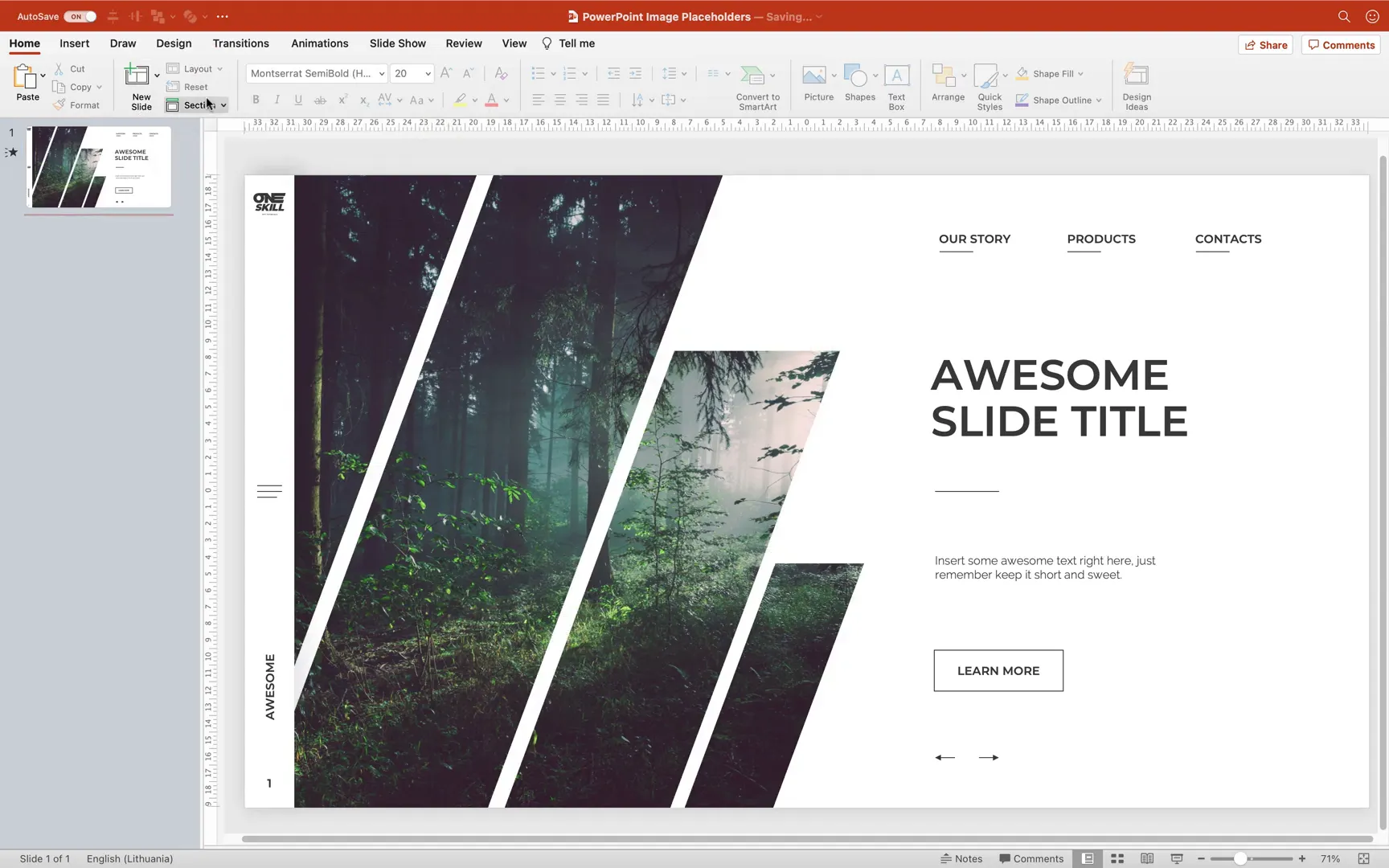Expand the Copy options arrow
1389x868 pixels.
pyautogui.click(x=99, y=87)
